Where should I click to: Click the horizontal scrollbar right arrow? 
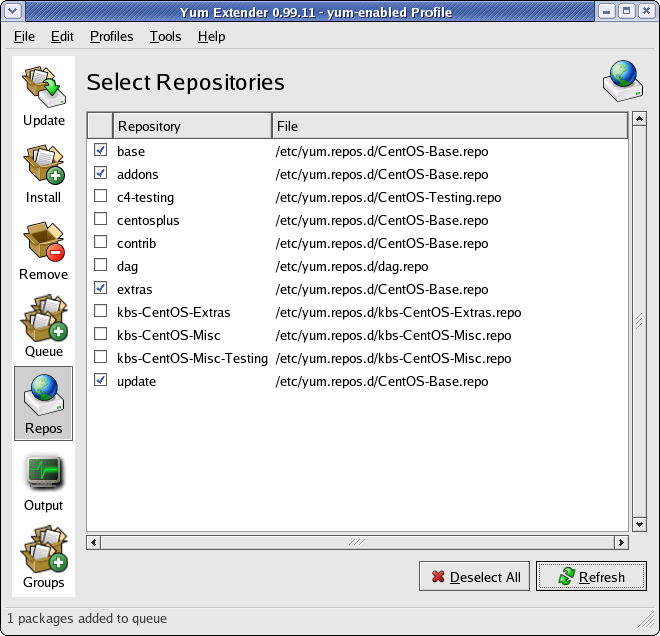click(x=621, y=542)
